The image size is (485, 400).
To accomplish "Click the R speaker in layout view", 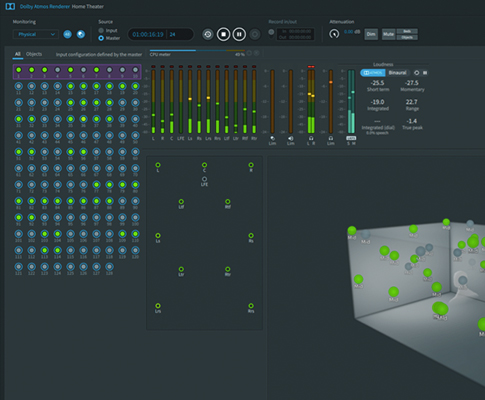I will coord(251,165).
